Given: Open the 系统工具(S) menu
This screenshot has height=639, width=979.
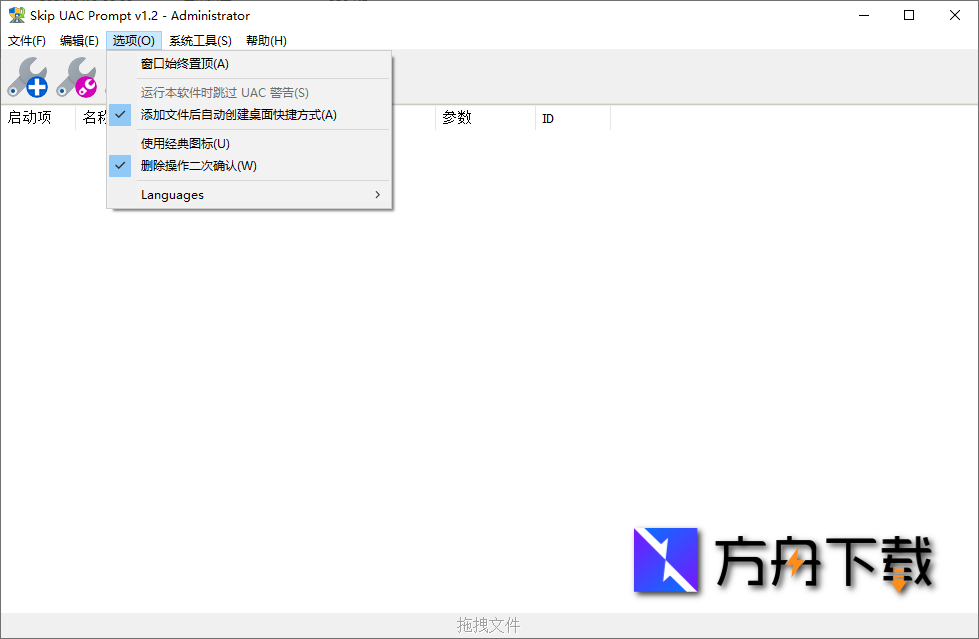Looking at the screenshot, I should (x=200, y=40).
